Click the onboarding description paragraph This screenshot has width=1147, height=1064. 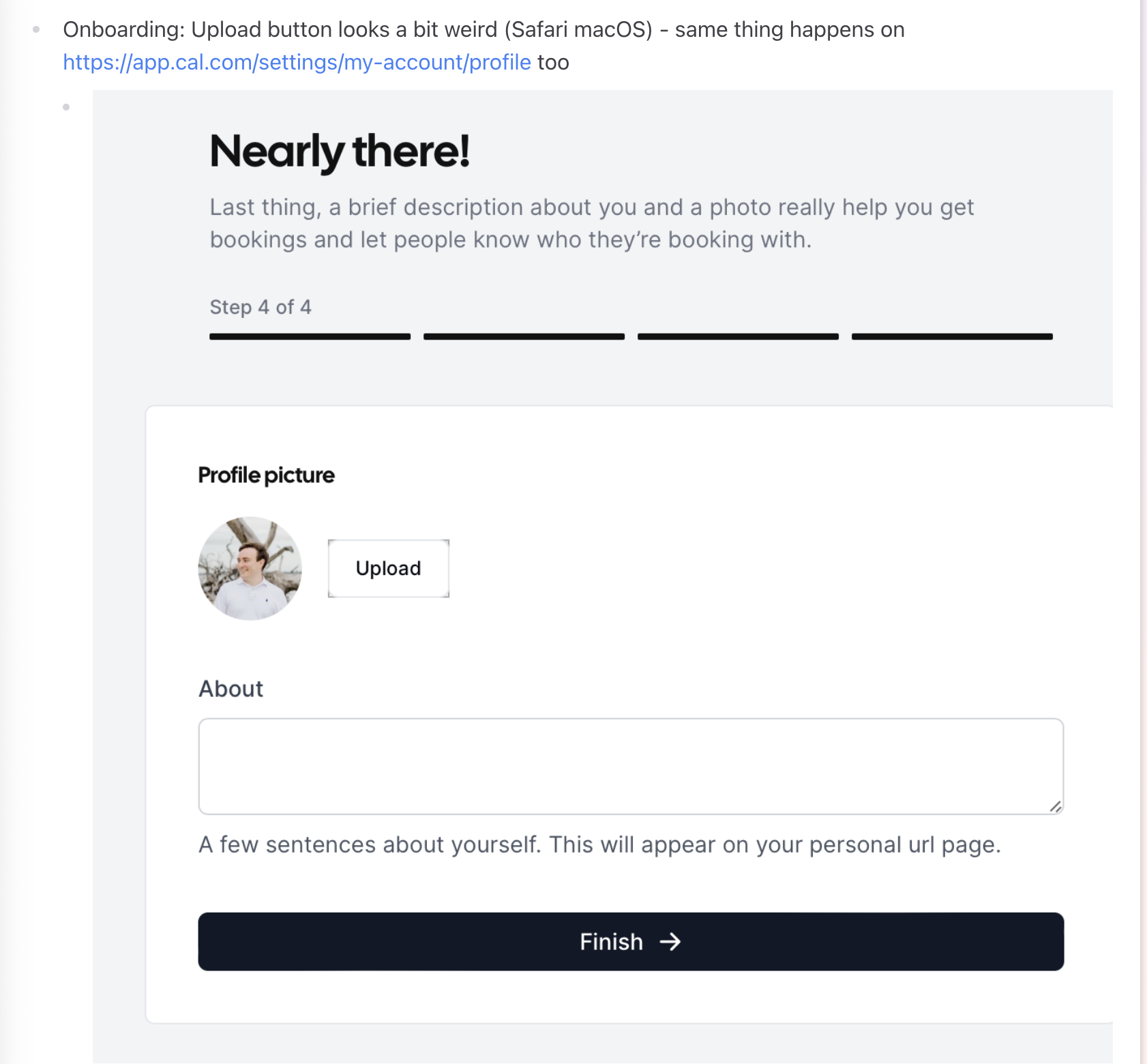click(592, 223)
